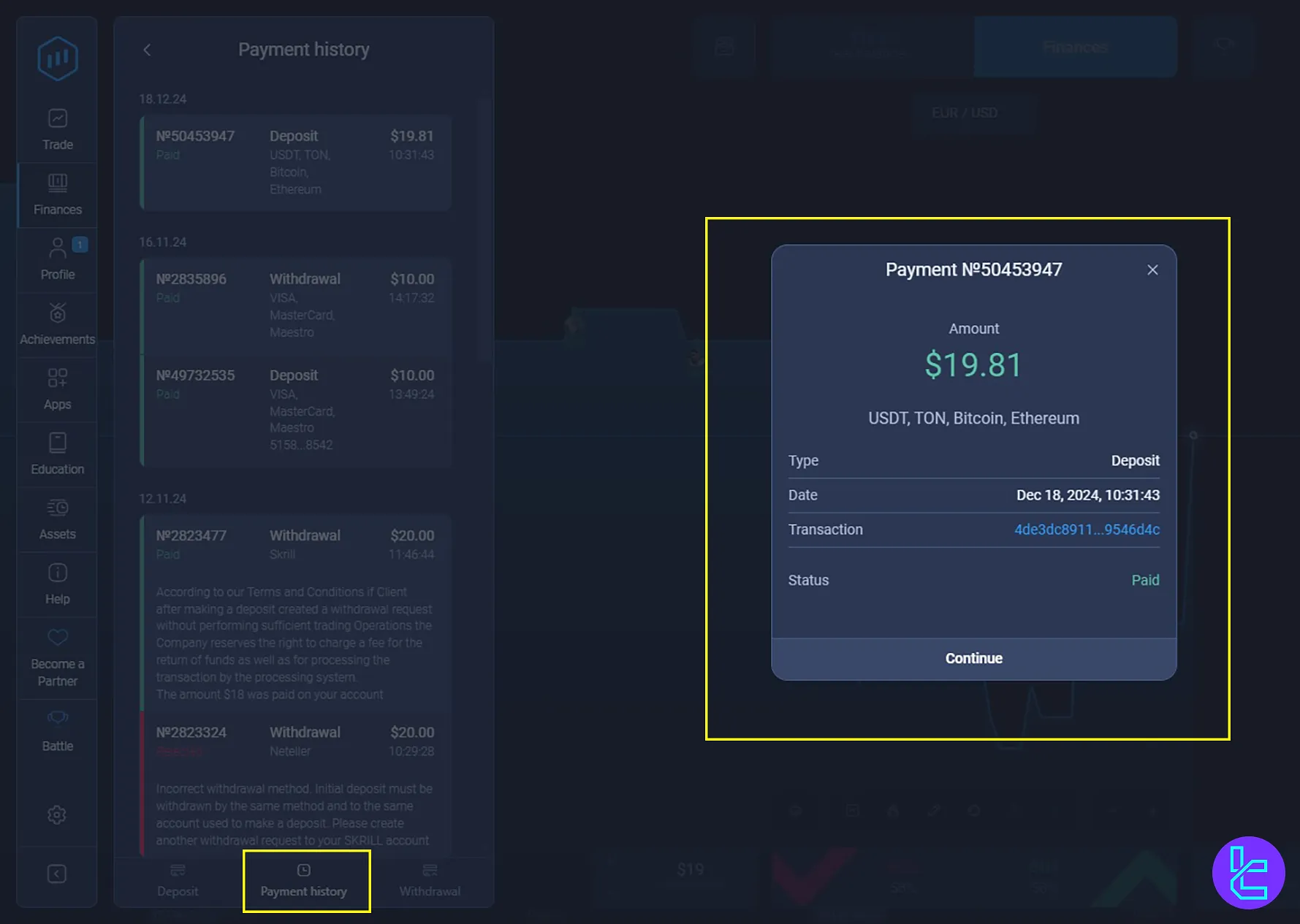Switch to the Withdrawal tab
The height and width of the screenshot is (924, 1300).
click(x=430, y=881)
